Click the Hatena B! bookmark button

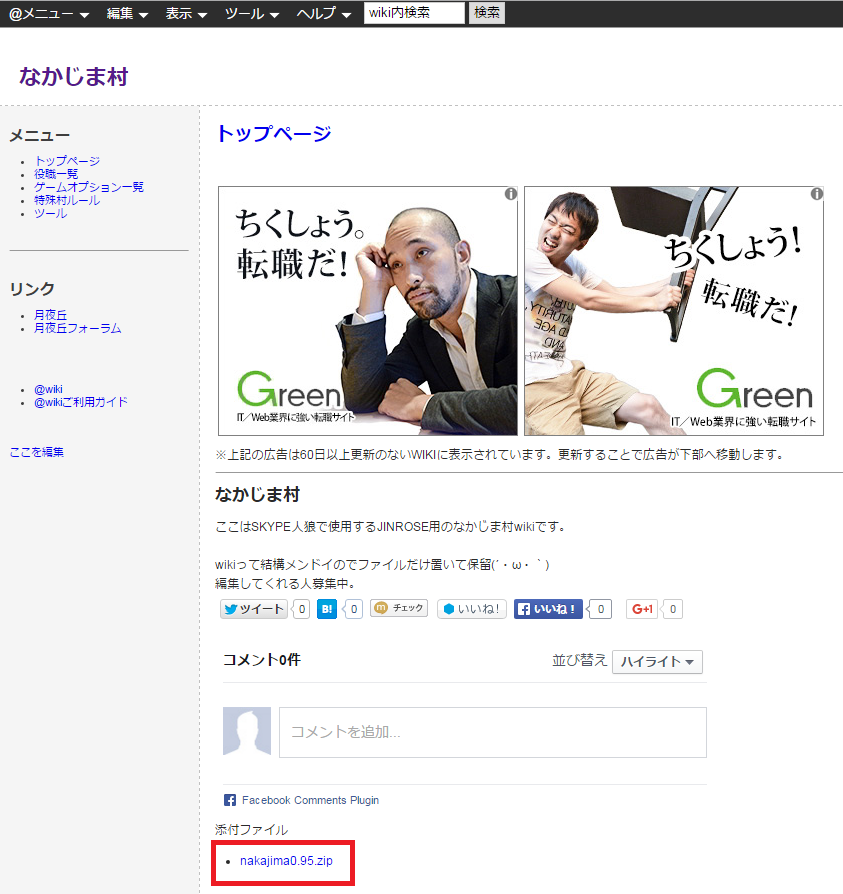click(x=327, y=609)
